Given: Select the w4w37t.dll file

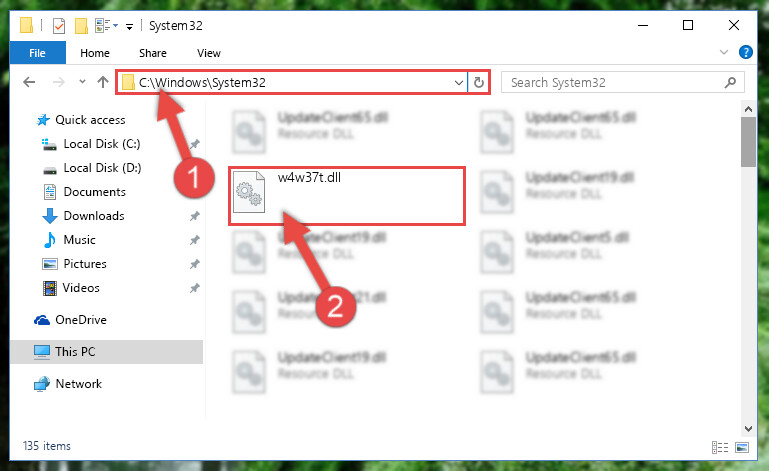Looking at the screenshot, I should point(347,196).
